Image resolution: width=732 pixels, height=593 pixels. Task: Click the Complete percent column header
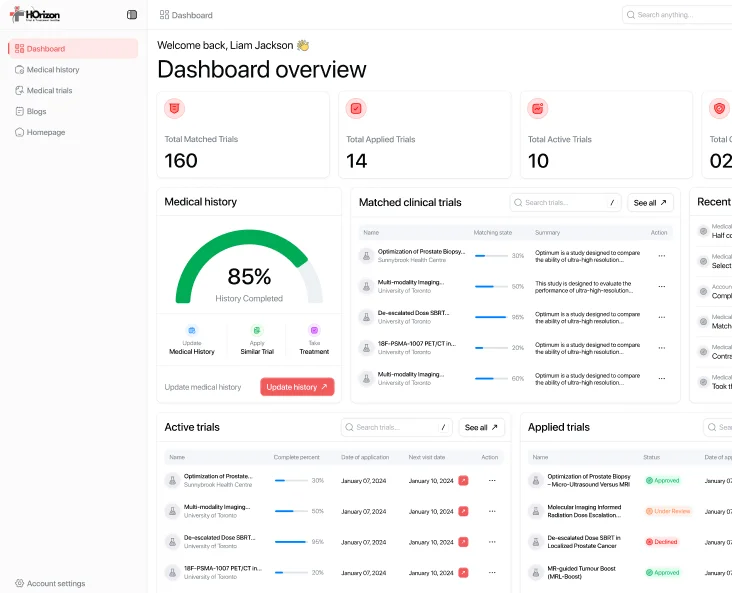[296, 457]
